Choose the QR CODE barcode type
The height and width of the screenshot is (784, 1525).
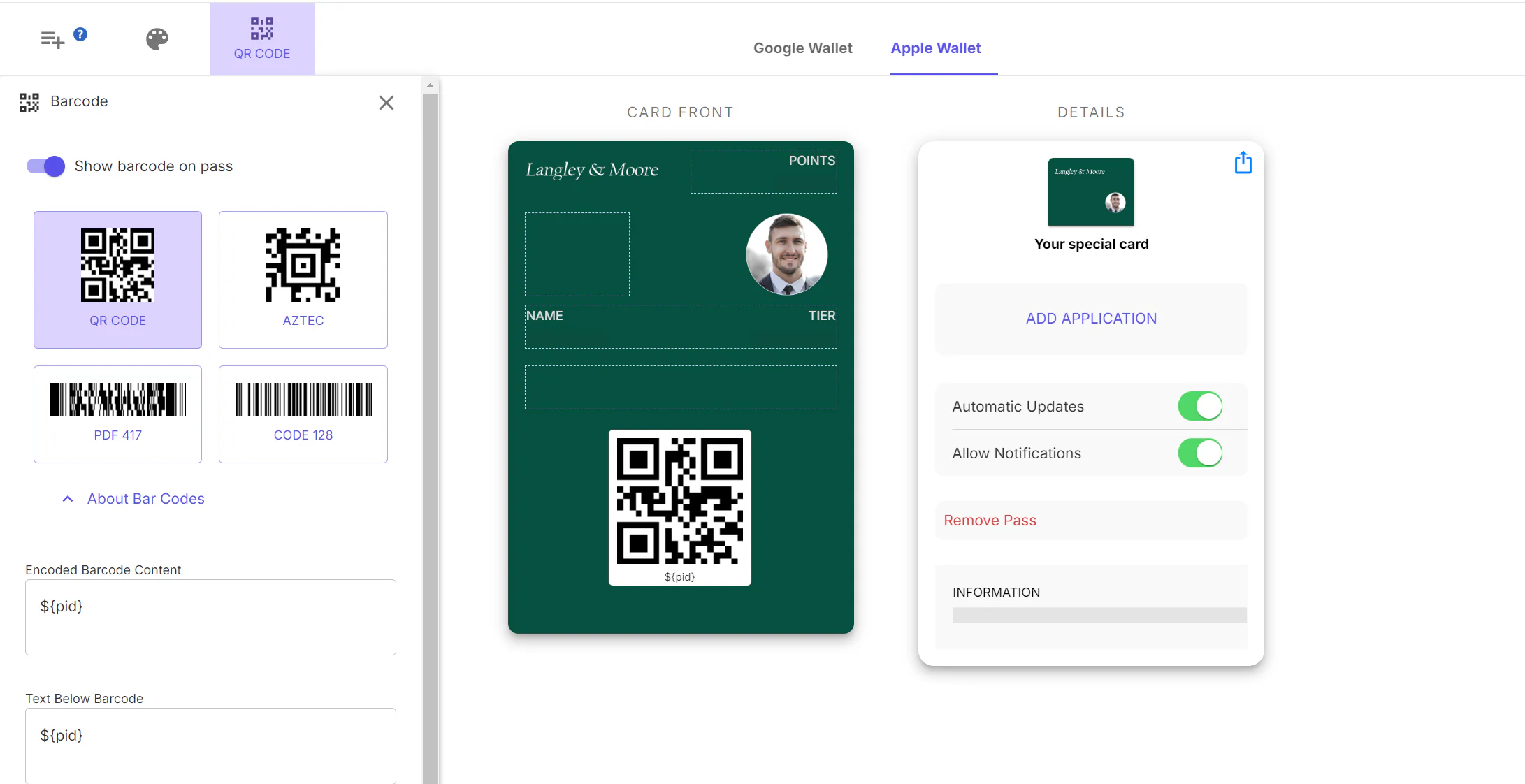pos(117,280)
